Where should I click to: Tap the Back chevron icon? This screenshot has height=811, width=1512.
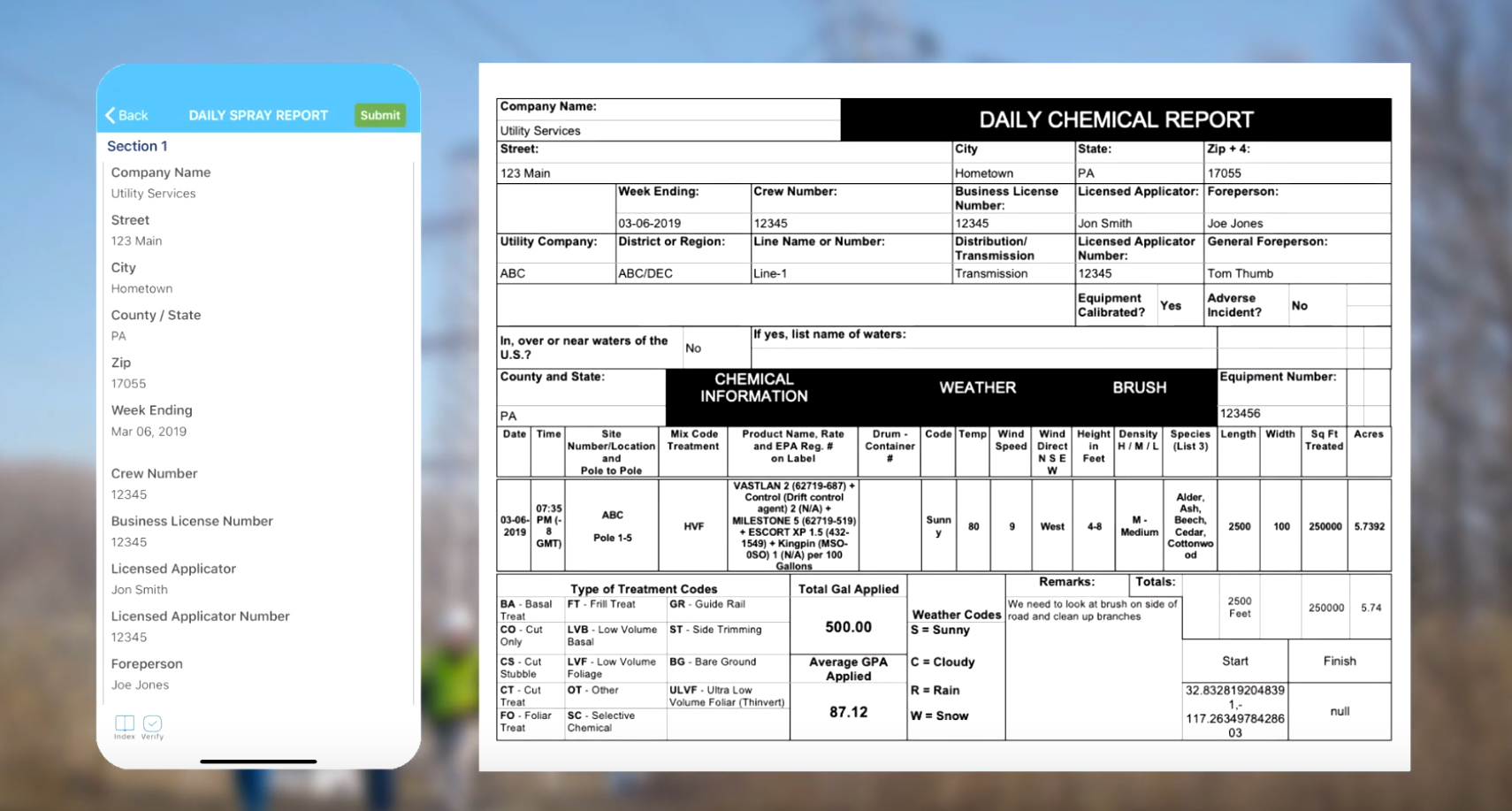point(111,115)
